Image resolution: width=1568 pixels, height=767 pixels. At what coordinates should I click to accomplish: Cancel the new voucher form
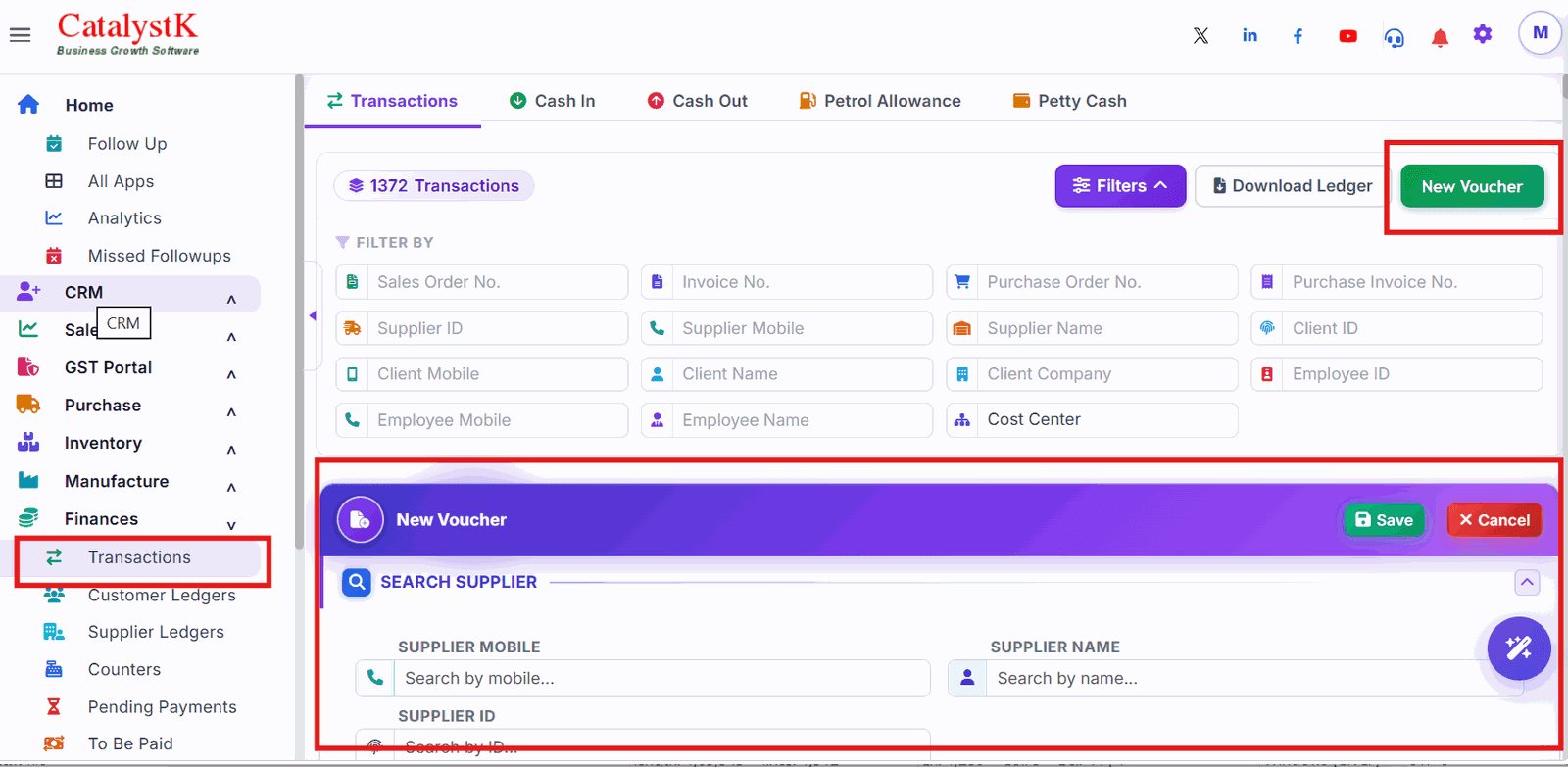pyautogui.click(x=1494, y=520)
